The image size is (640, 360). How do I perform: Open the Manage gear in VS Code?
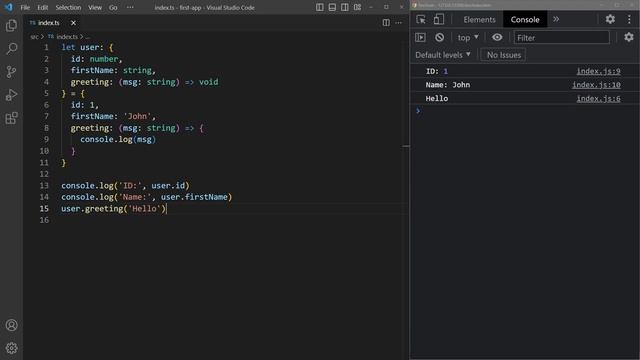pos(11,348)
